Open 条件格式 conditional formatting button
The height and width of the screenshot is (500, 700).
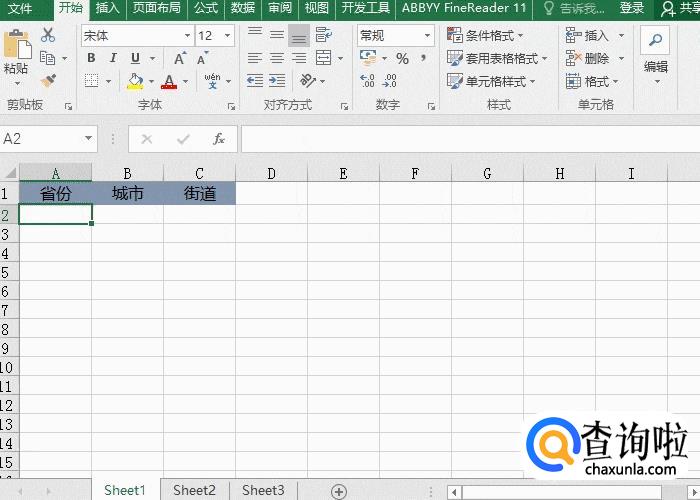click(487, 35)
